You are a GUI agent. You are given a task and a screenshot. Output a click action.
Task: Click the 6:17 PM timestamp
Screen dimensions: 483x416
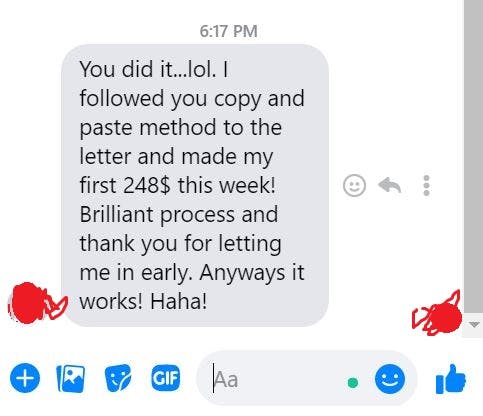228,31
